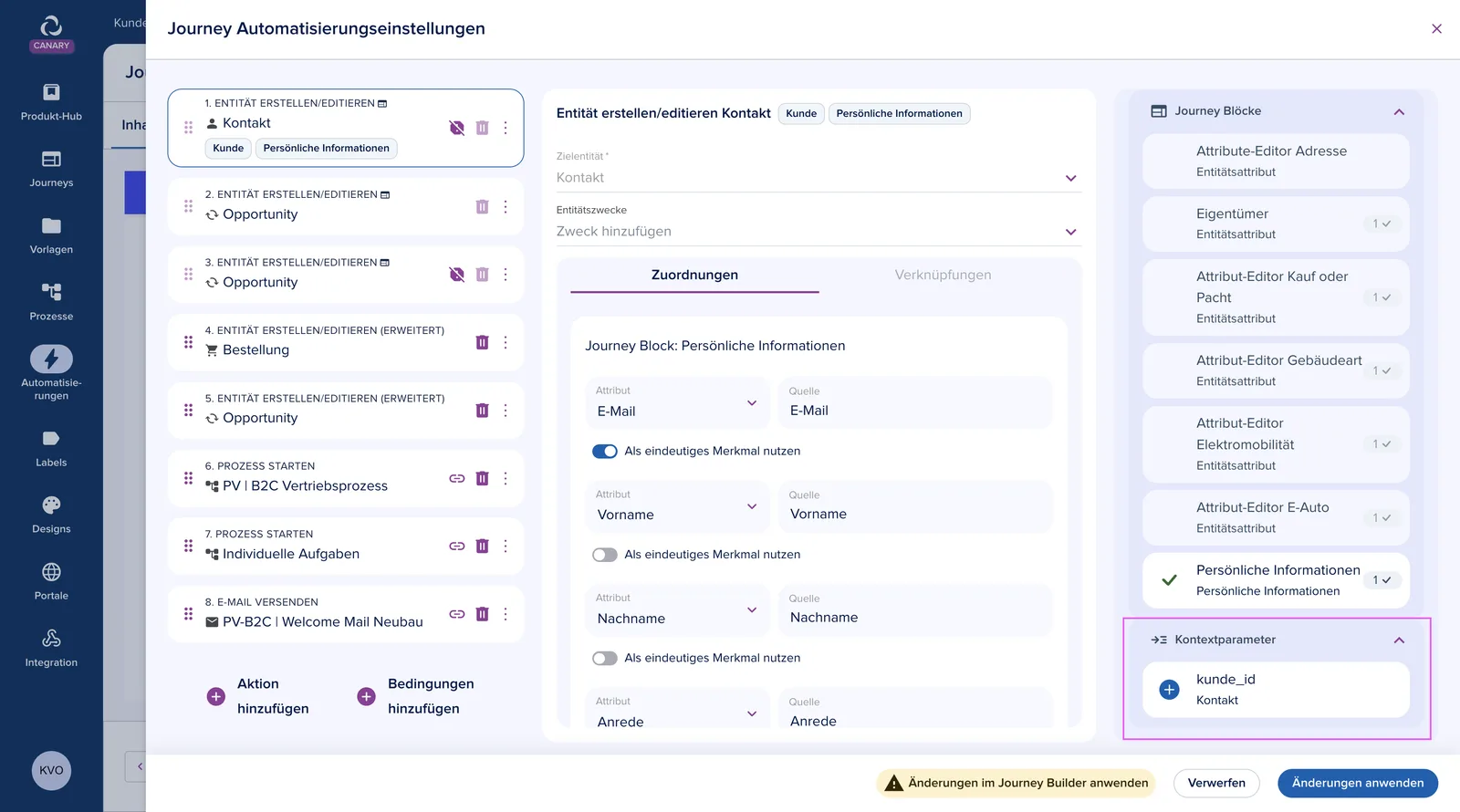The width and height of the screenshot is (1460, 812).
Task: Toggle unique attribute switch for Vorname
Action: click(604, 555)
